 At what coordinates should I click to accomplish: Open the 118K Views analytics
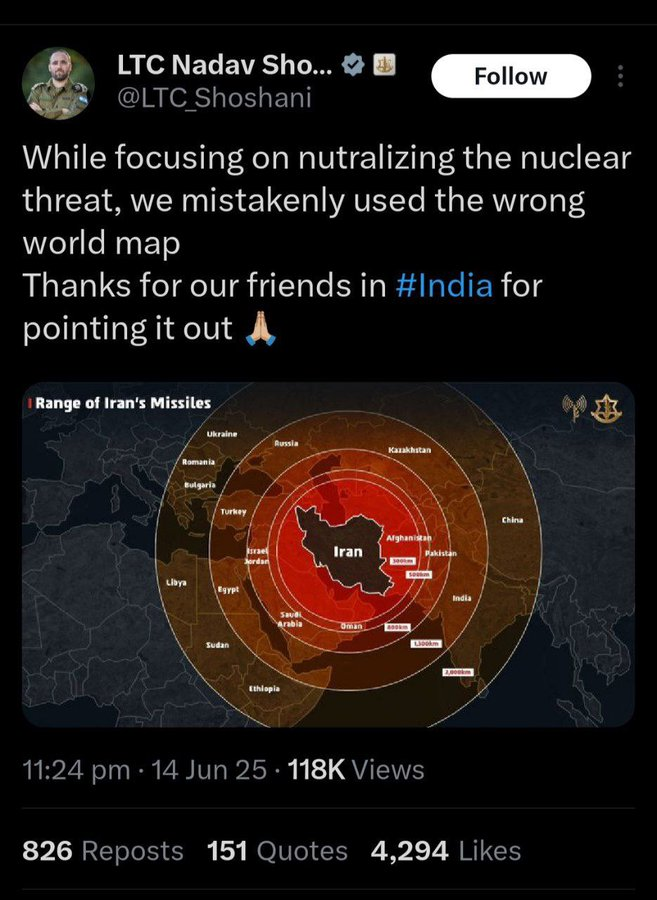click(x=356, y=770)
